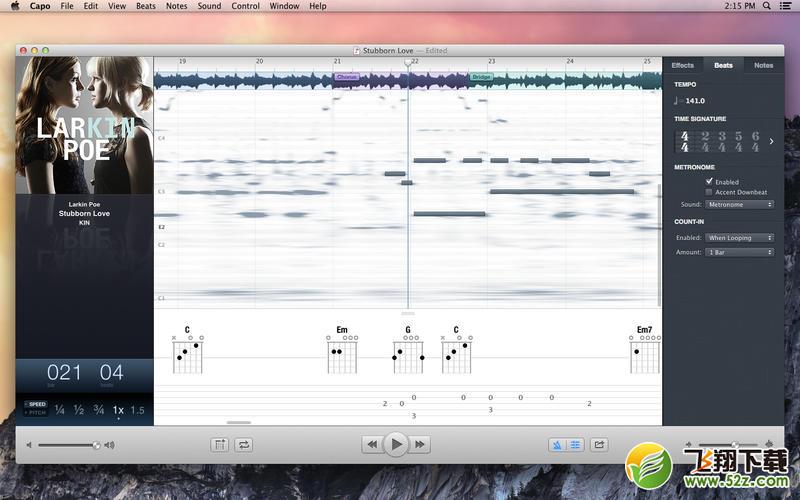Click the Share export icon
The height and width of the screenshot is (500, 800).
599,445
